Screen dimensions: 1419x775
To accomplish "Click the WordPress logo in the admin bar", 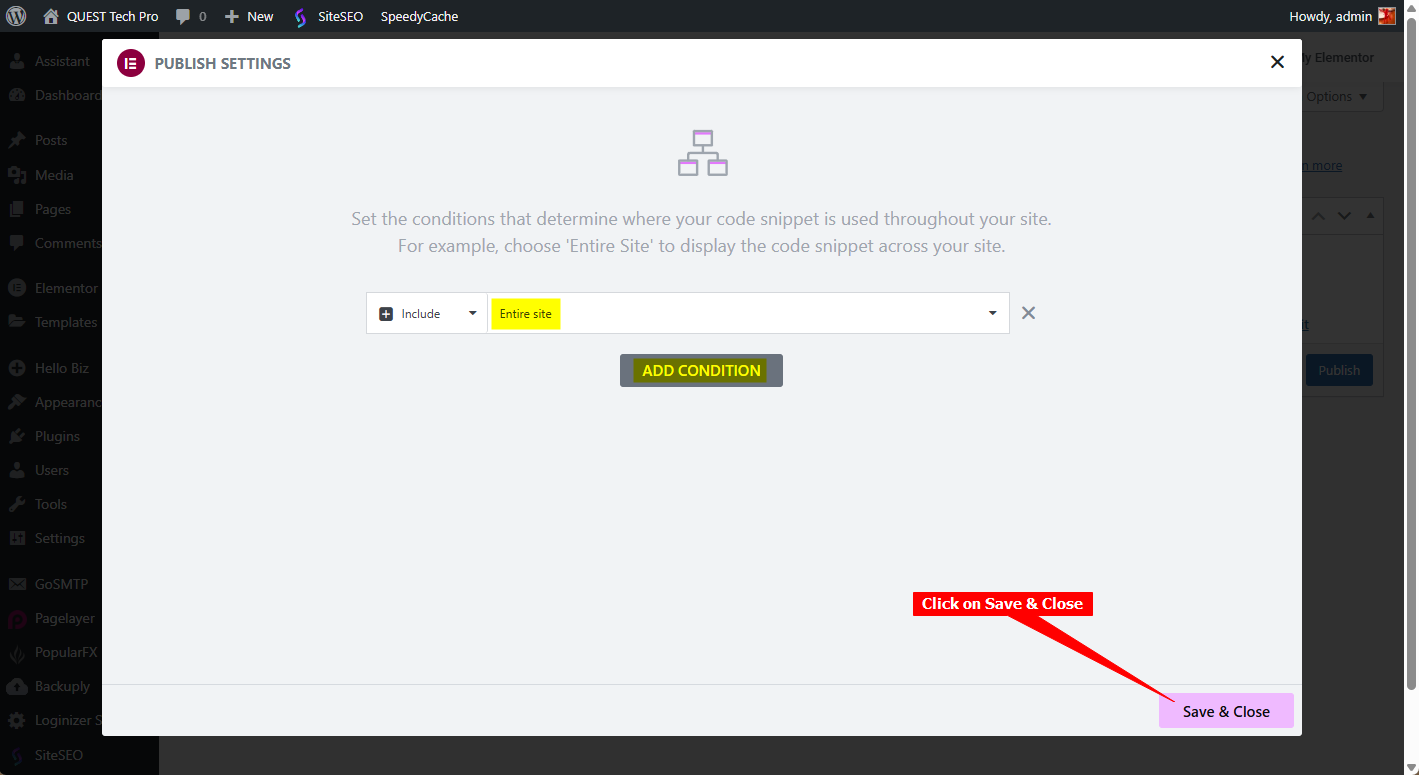I will pos(16,16).
